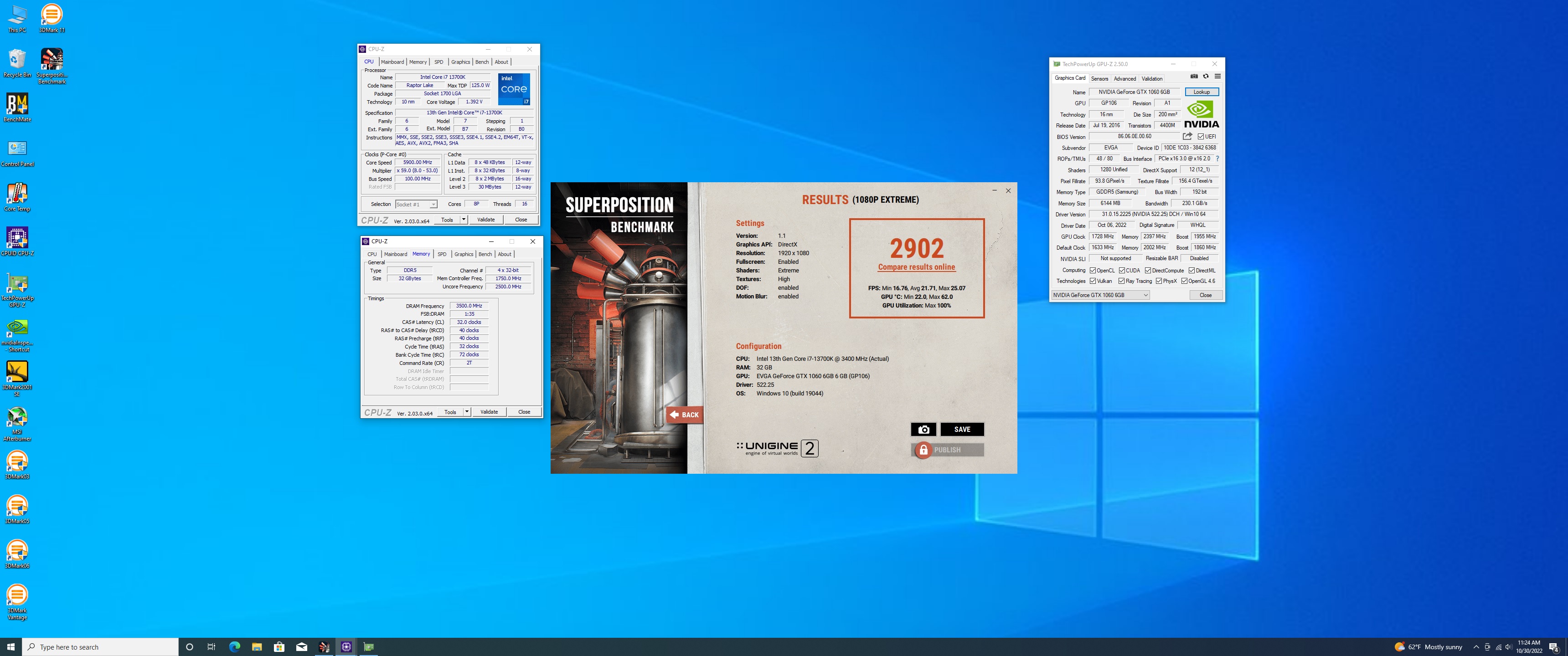Open the notification center with 4 notifications

[1553, 647]
